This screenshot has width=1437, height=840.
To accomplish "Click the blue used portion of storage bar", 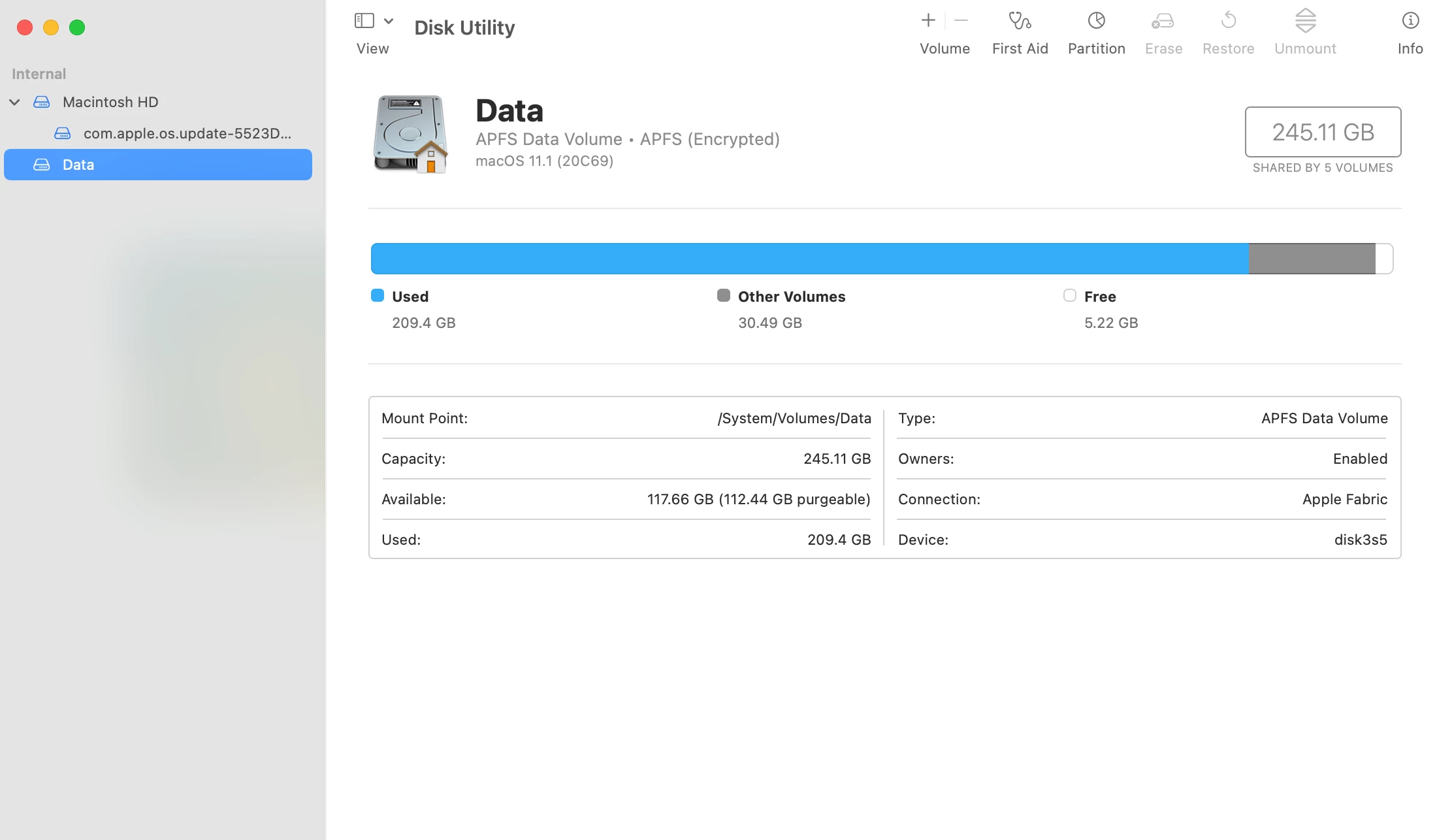I will tap(809, 259).
